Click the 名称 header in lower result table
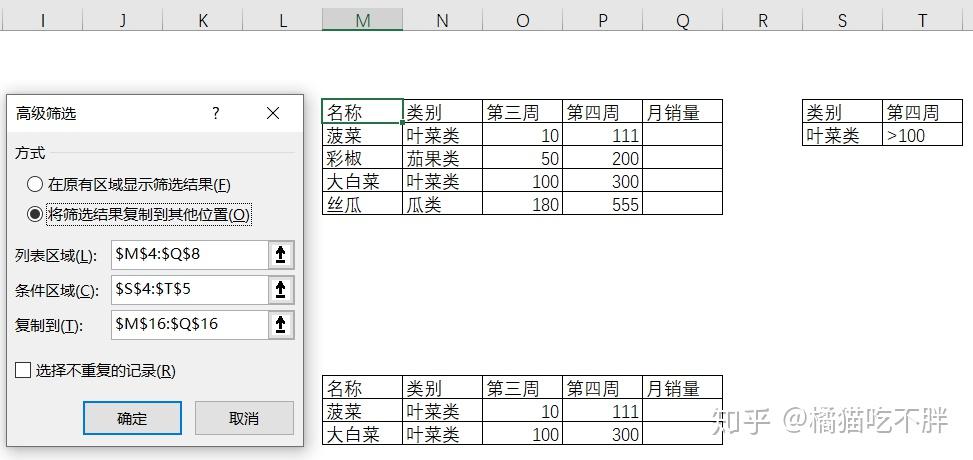Image resolution: width=973 pixels, height=460 pixels. tap(362, 387)
